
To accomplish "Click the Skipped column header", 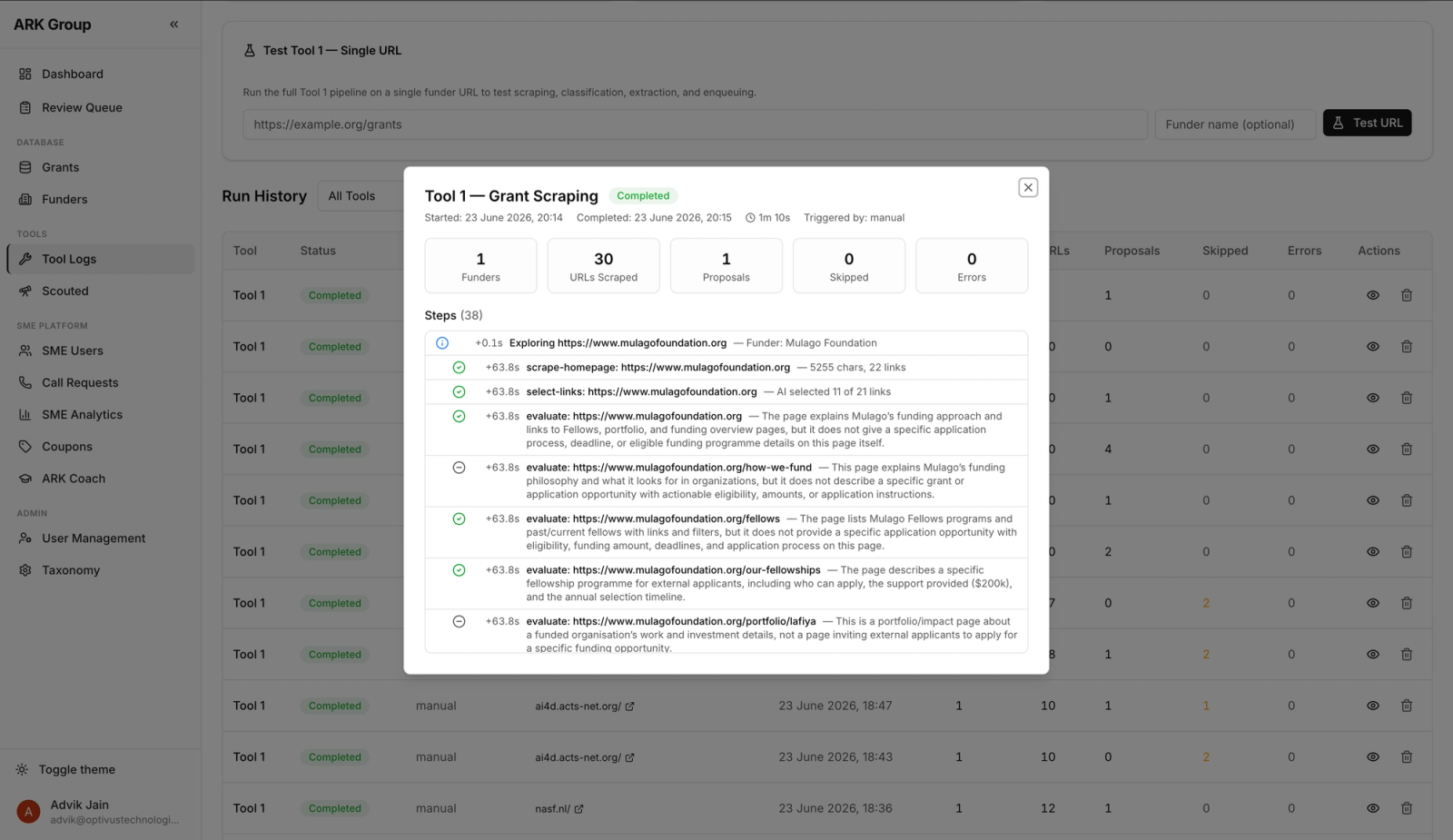I will point(1225,251).
